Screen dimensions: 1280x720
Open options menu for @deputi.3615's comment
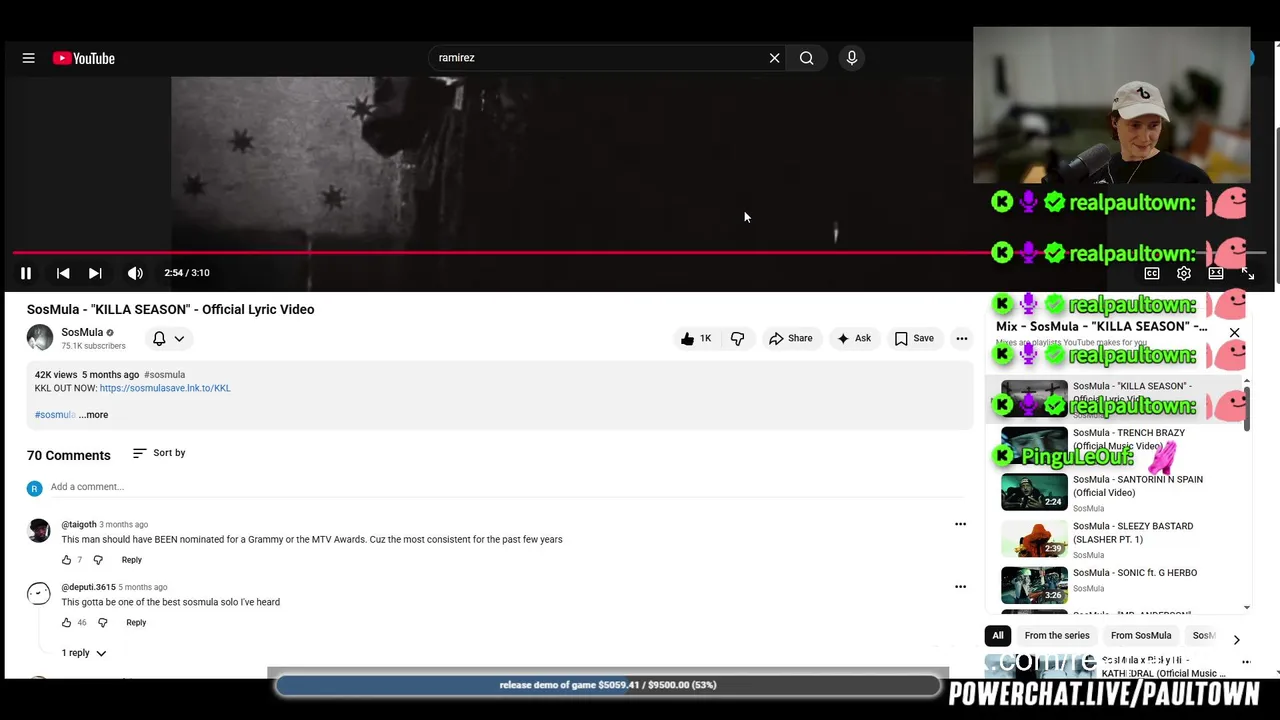[x=960, y=587]
